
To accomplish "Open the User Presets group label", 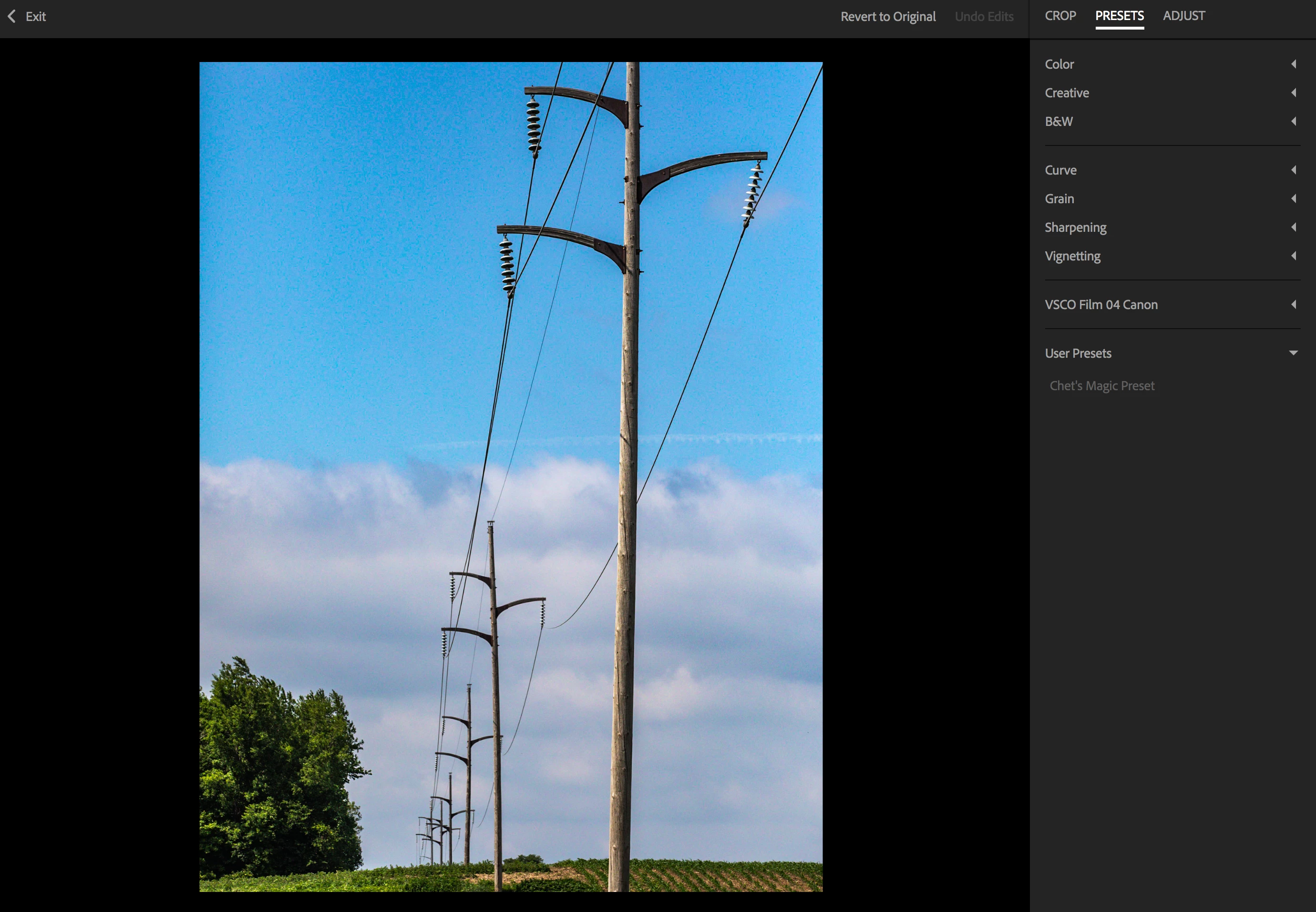I will pyautogui.click(x=1078, y=353).
